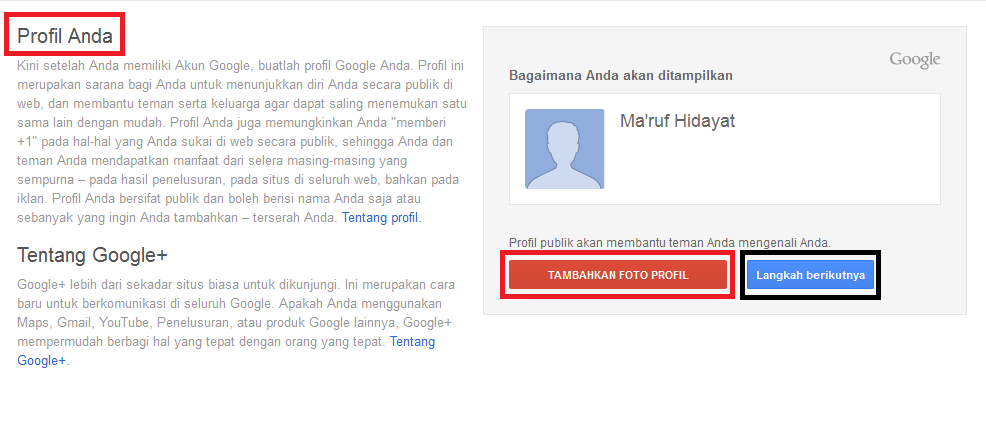Viewport: 986px width, 430px height.
Task: Open the Tentang profil link
Action: (x=380, y=218)
